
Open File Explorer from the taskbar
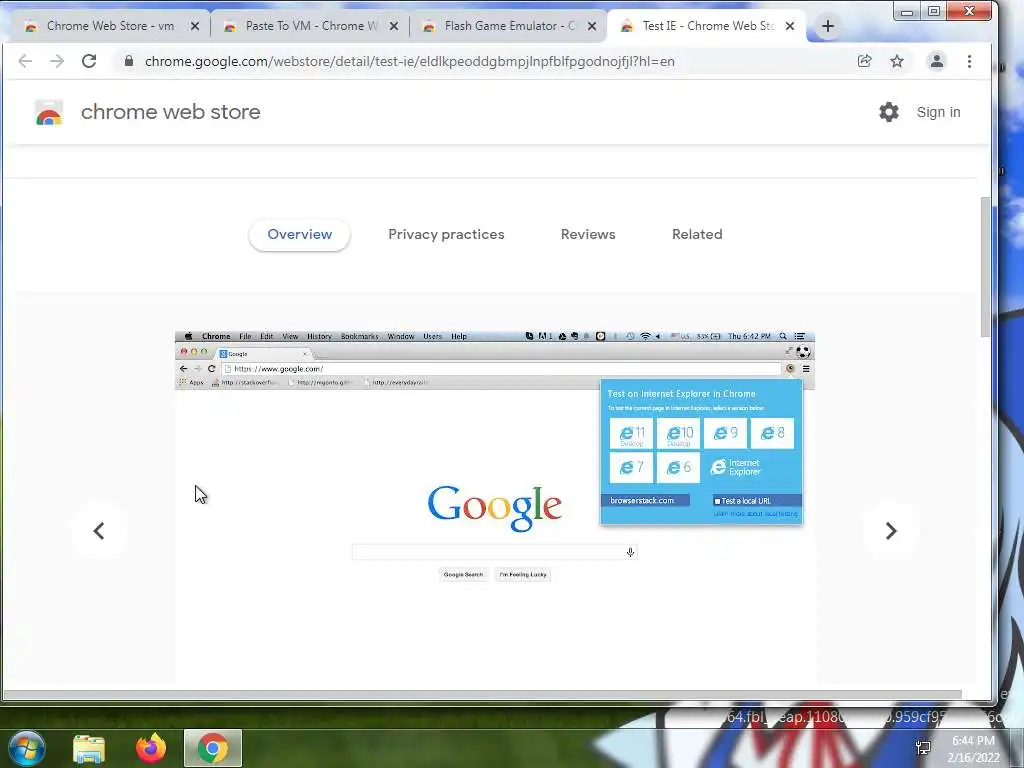[x=89, y=748]
